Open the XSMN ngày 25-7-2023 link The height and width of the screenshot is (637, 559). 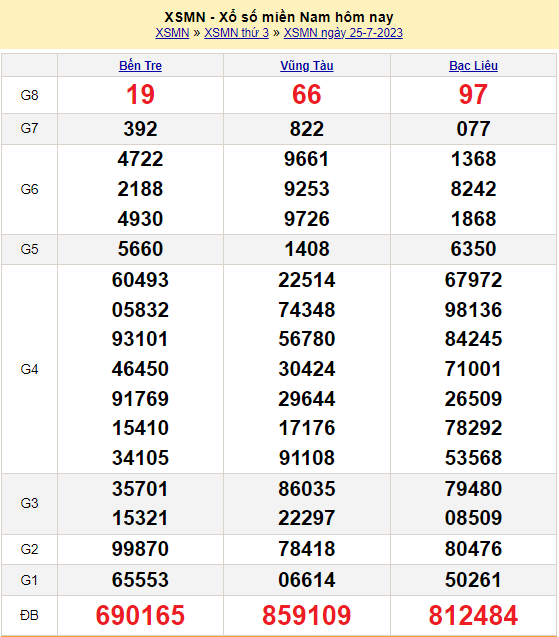click(343, 33)
